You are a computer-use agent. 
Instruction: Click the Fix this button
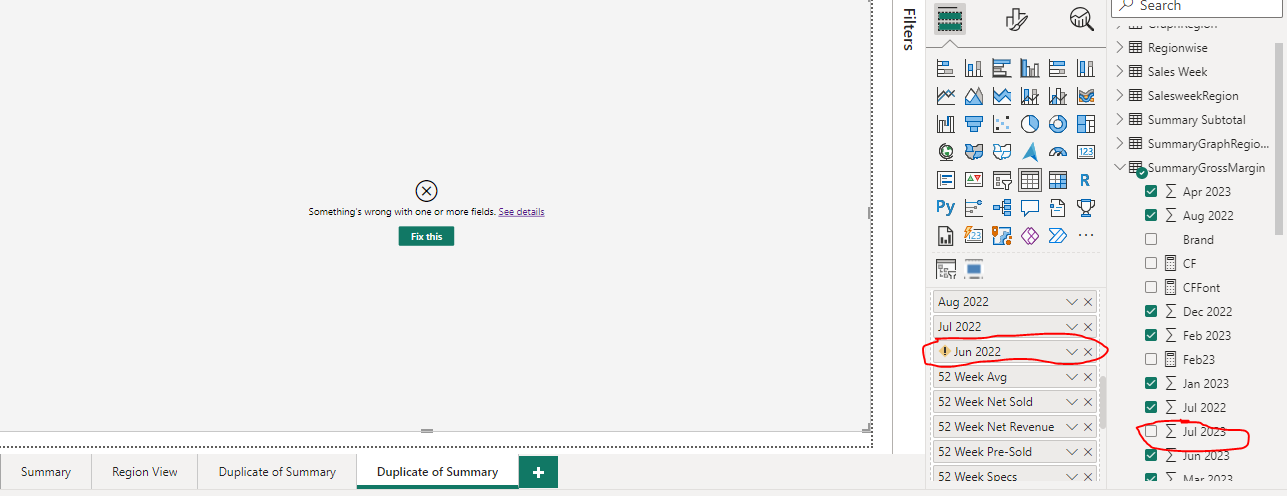pyautogui.click(x=426, y=236)
